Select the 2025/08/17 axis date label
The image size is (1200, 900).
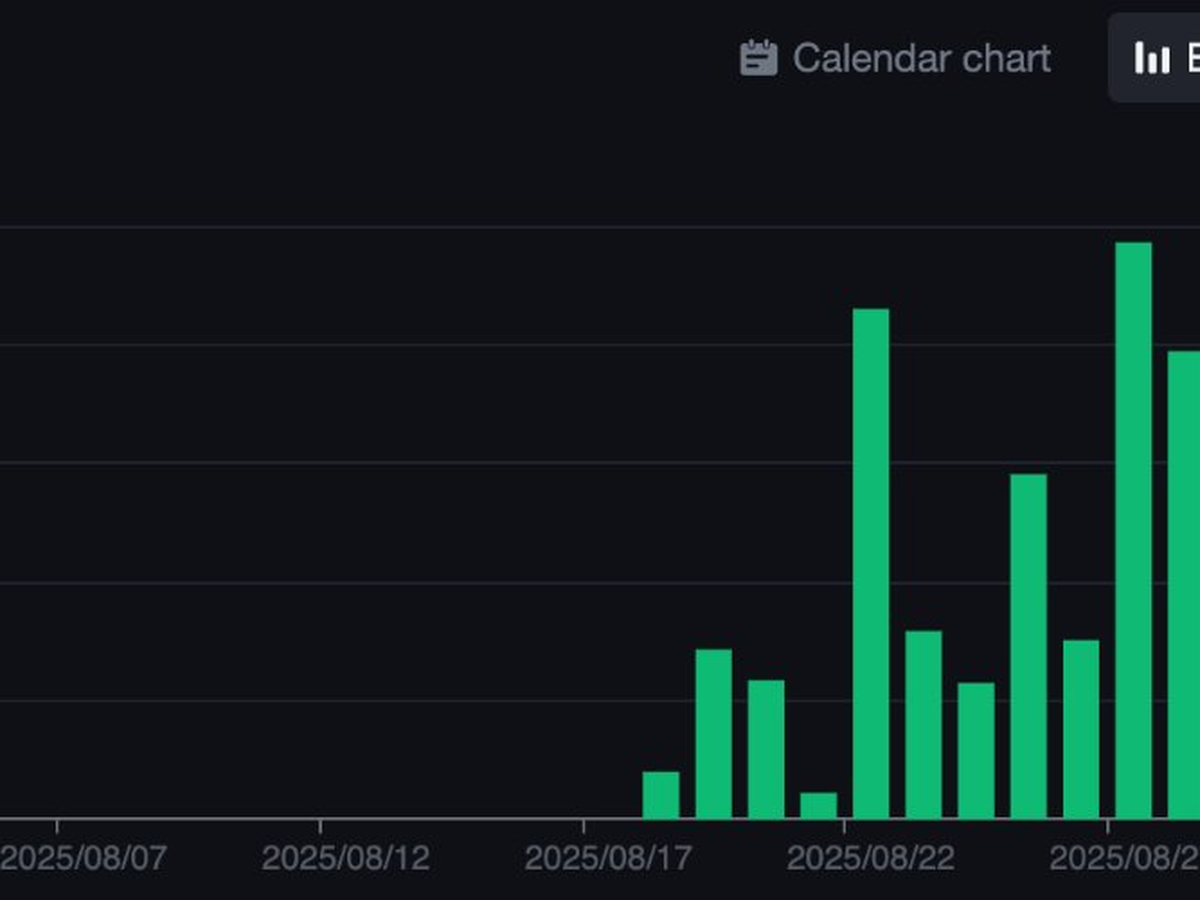point(608,858)
